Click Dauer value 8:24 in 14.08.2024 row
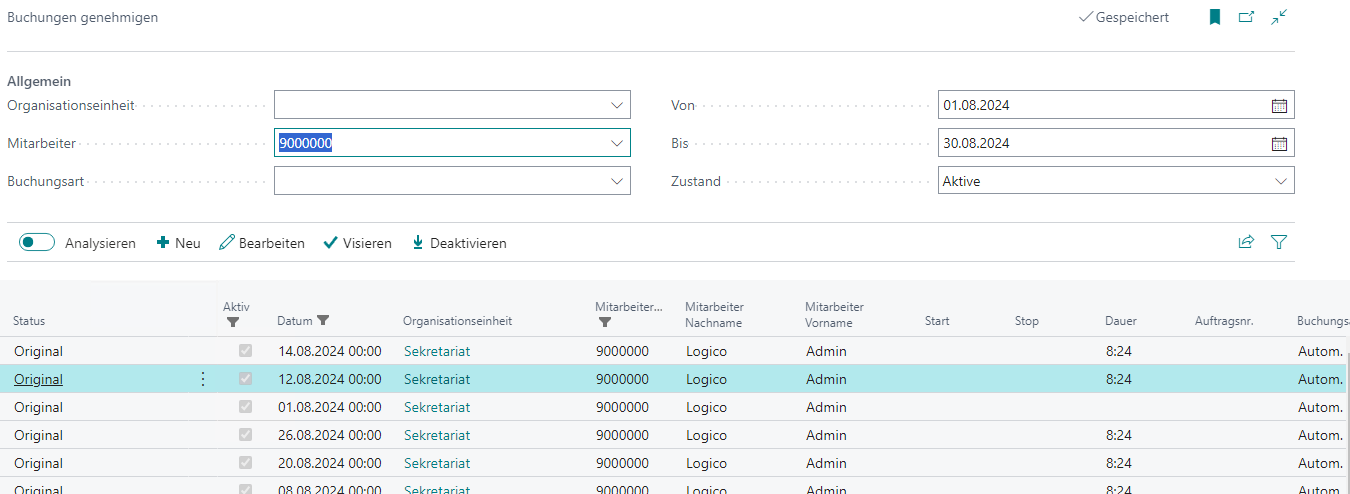The image size is (1350, 494). point(1119,351)
